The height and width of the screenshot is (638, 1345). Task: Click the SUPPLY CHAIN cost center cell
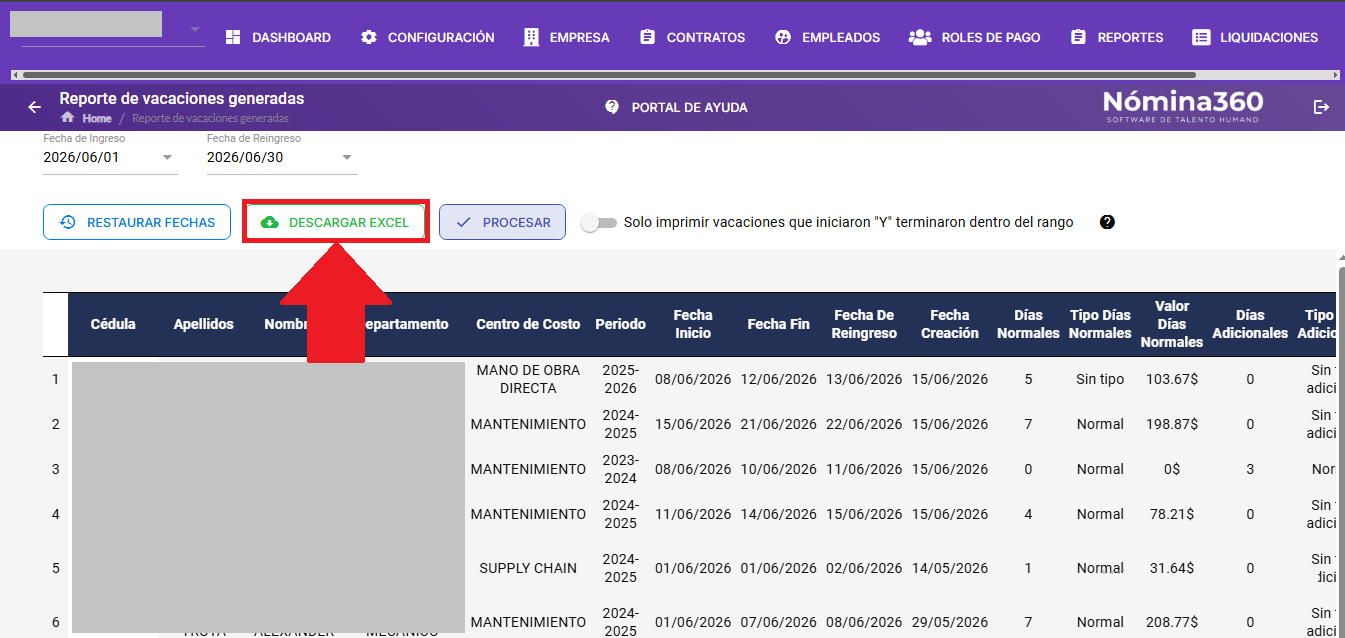tap(528, 568)
